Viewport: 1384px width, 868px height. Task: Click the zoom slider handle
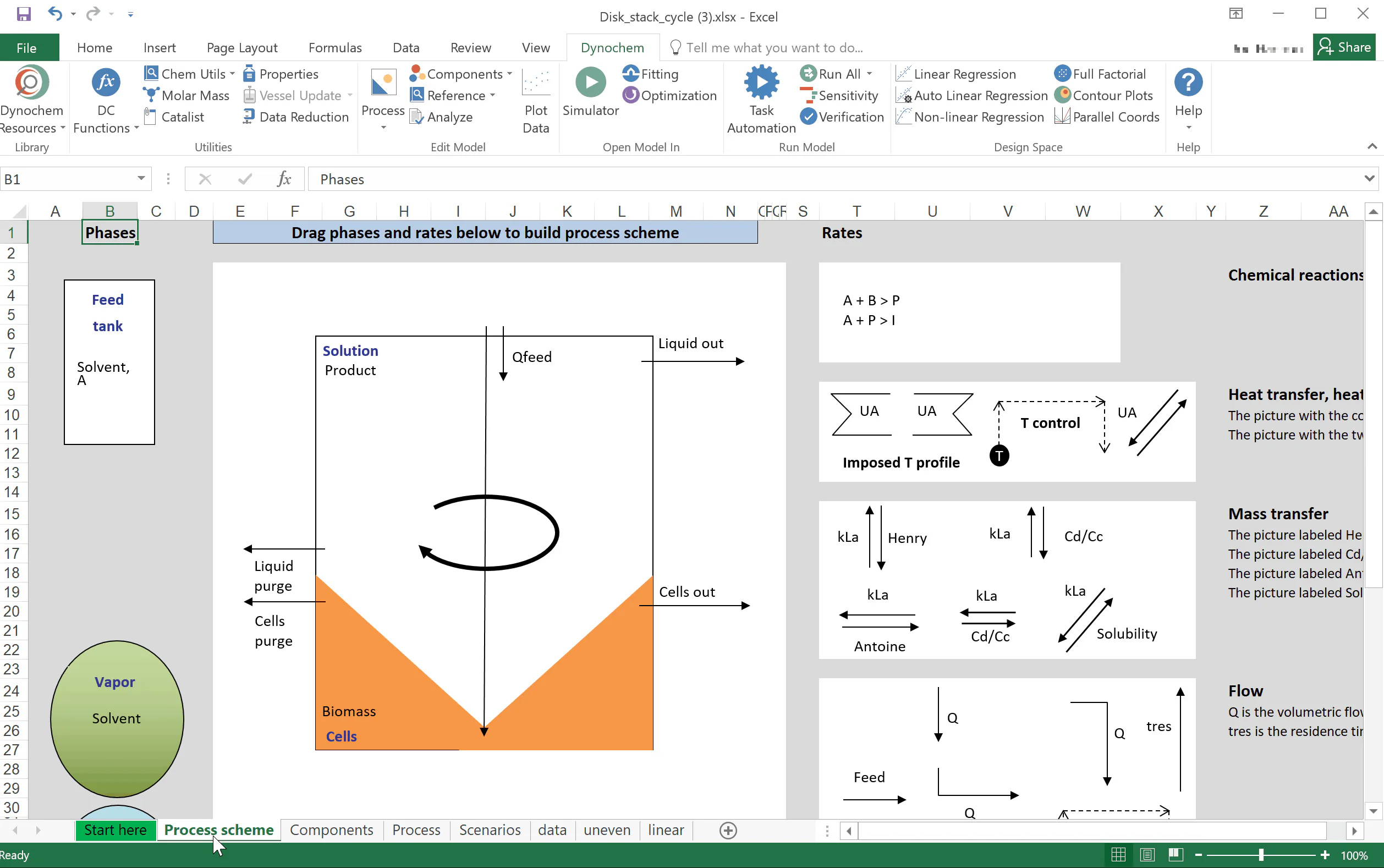(x=1261, y=855)
